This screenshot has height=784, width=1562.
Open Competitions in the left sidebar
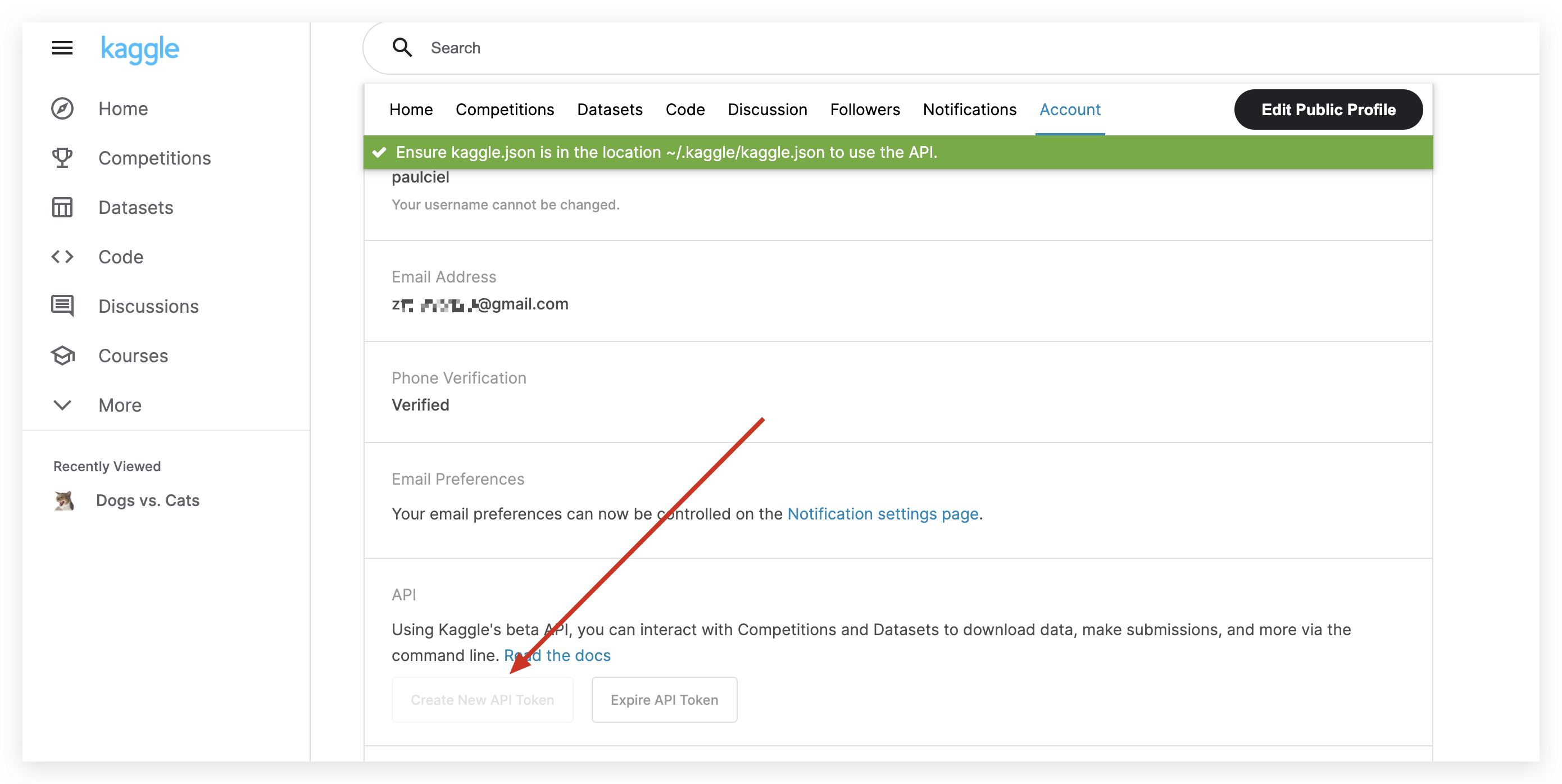[155, 158]
